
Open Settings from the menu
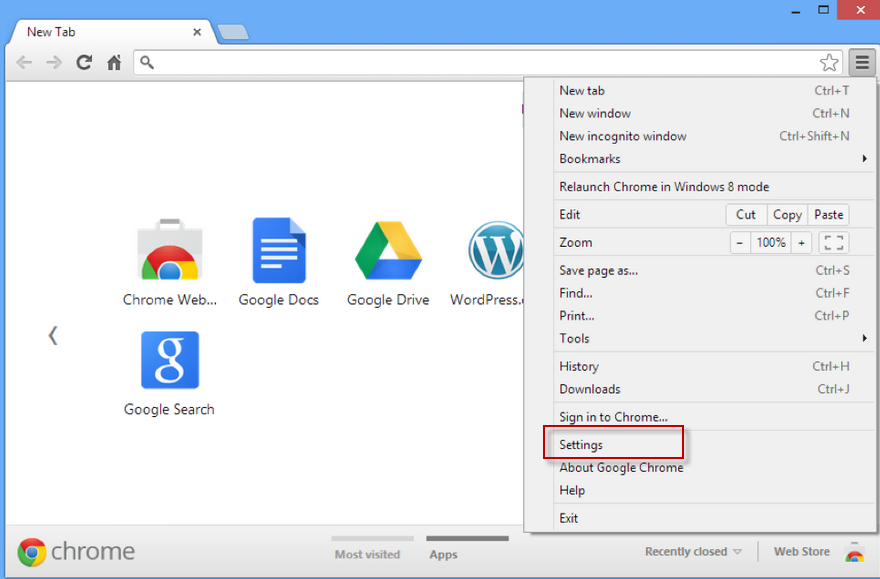(713, 445)
